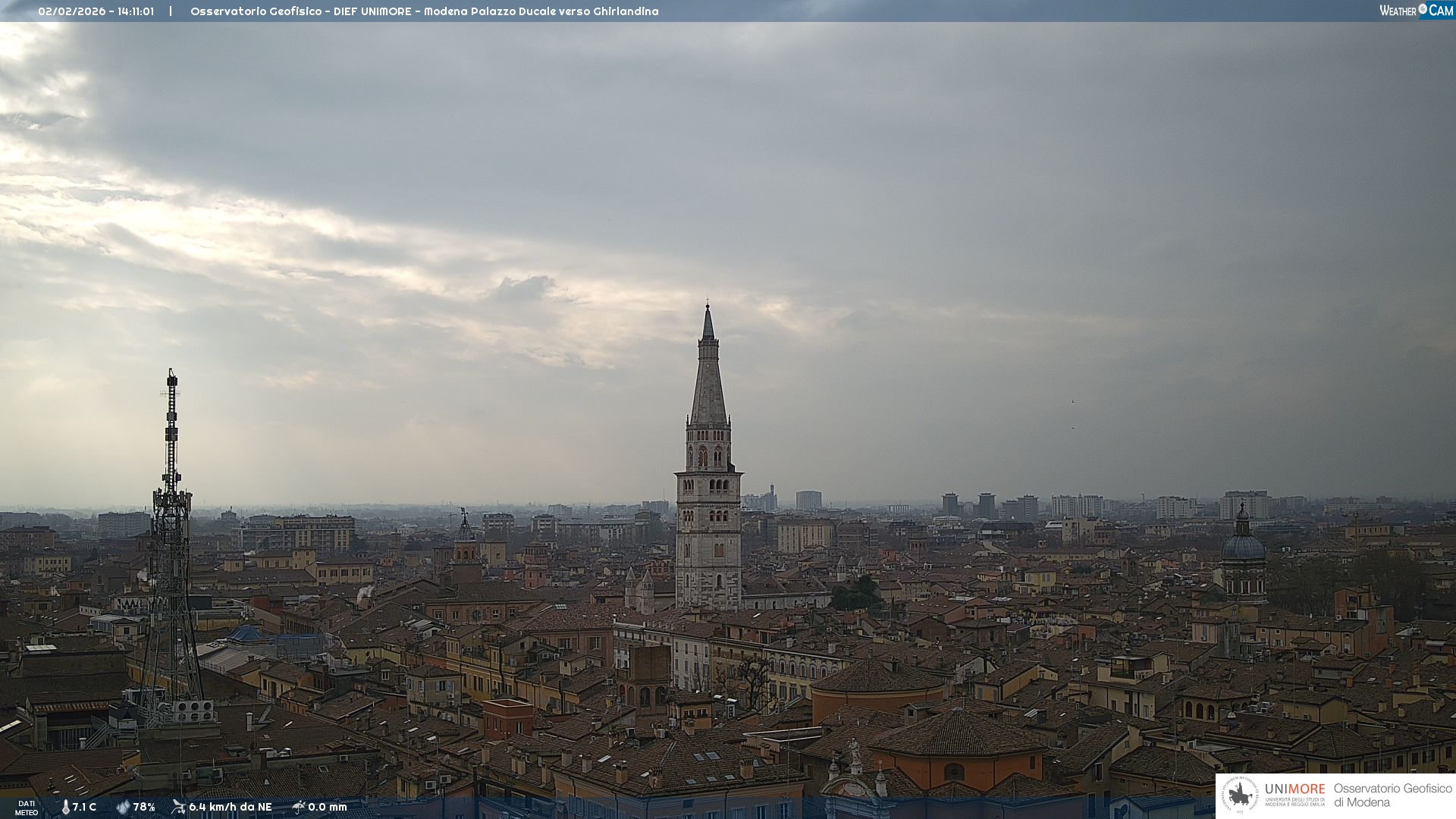The width and height of the screenshot is (1456, 819).
Task: Click the rain umbrella icon
Action: [x=299, y=807]
